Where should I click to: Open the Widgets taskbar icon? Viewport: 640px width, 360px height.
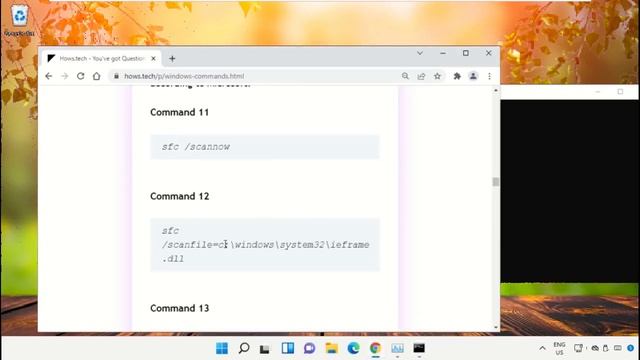click(287, 348)
